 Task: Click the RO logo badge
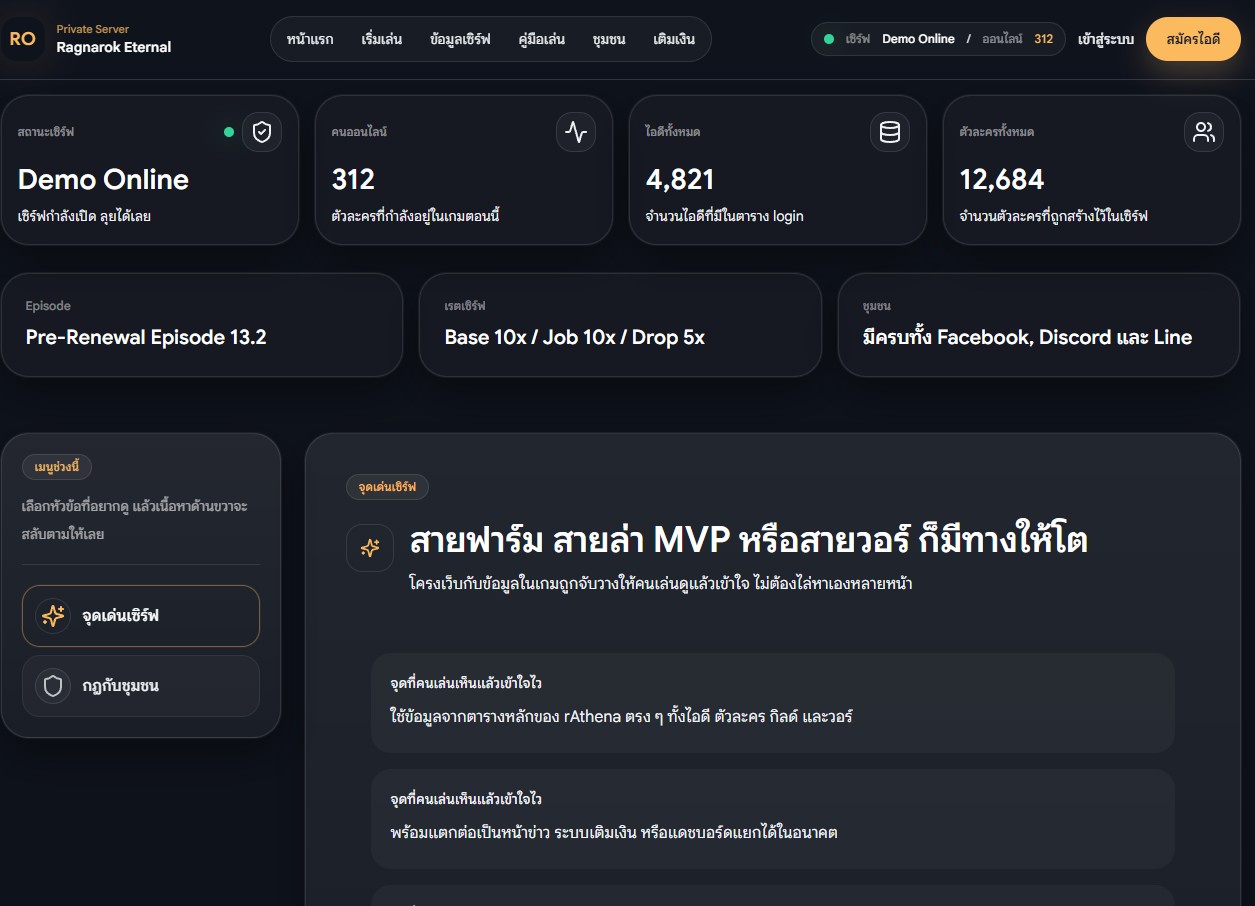point(22,39)
